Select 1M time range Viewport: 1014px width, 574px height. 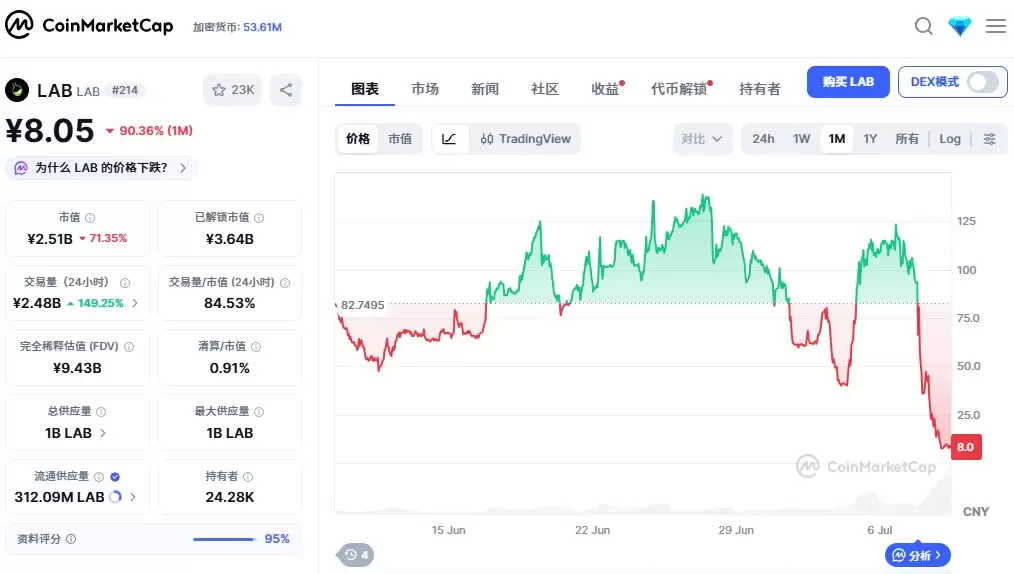point(837,139)
